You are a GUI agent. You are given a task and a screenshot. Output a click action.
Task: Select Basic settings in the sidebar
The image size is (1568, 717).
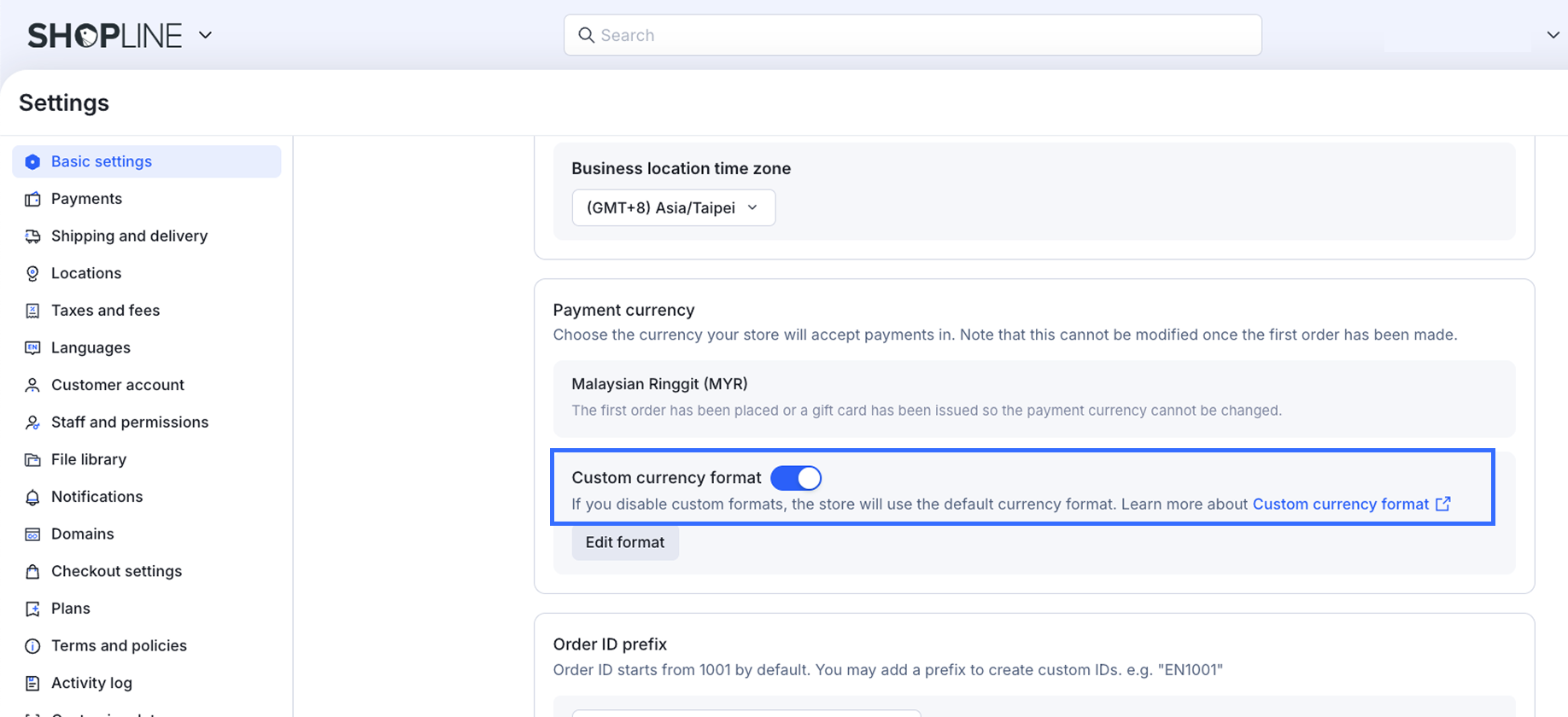[102, 161]
